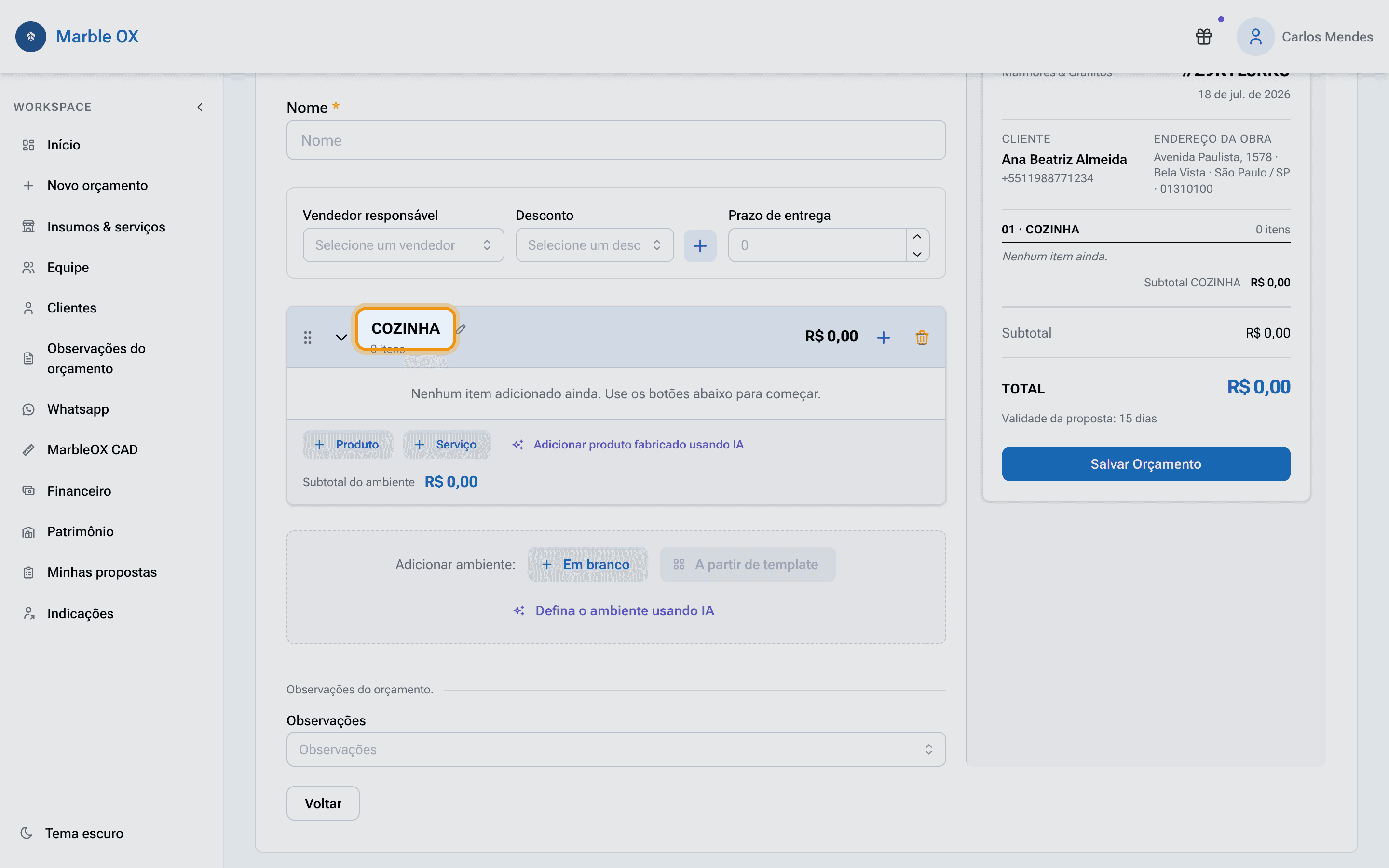Click the Serviço button
1389x868 pixels.
[447, 444]
